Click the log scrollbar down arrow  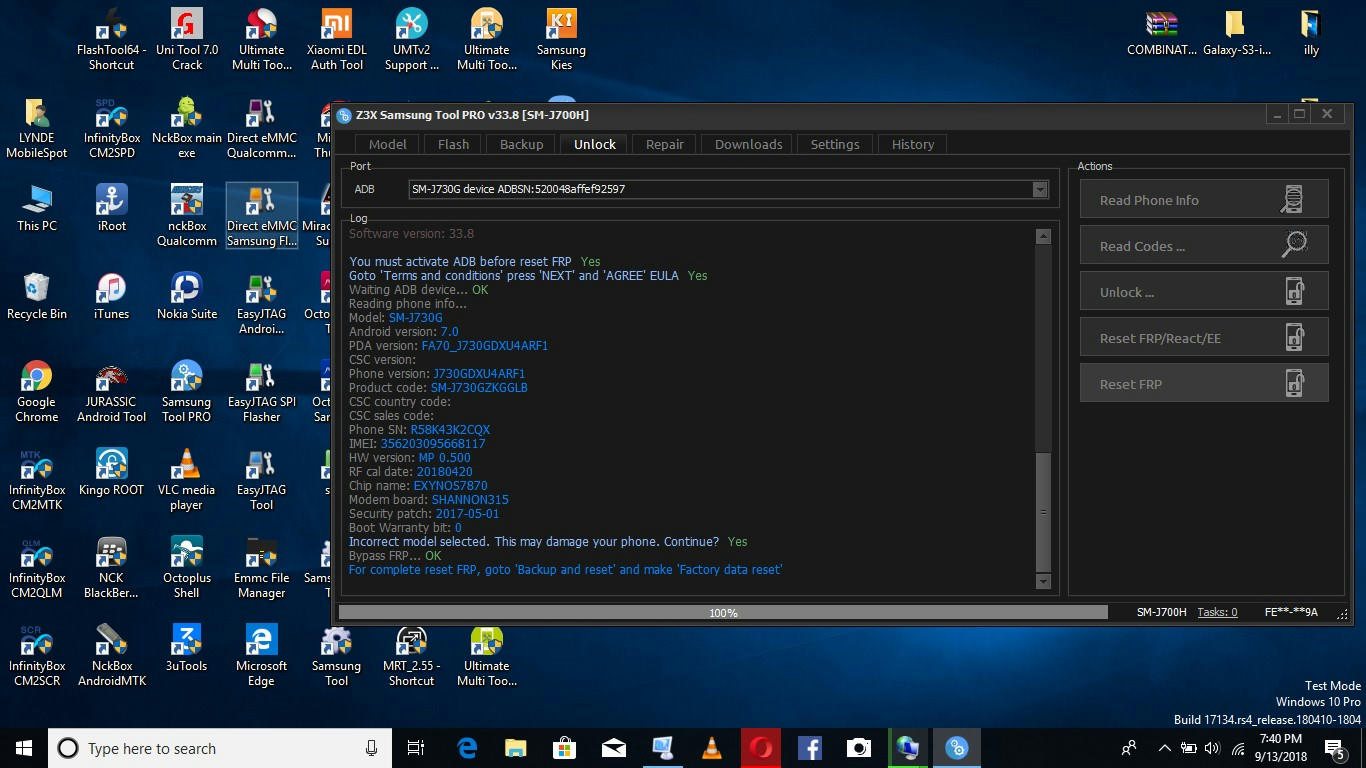[1043, 581]
